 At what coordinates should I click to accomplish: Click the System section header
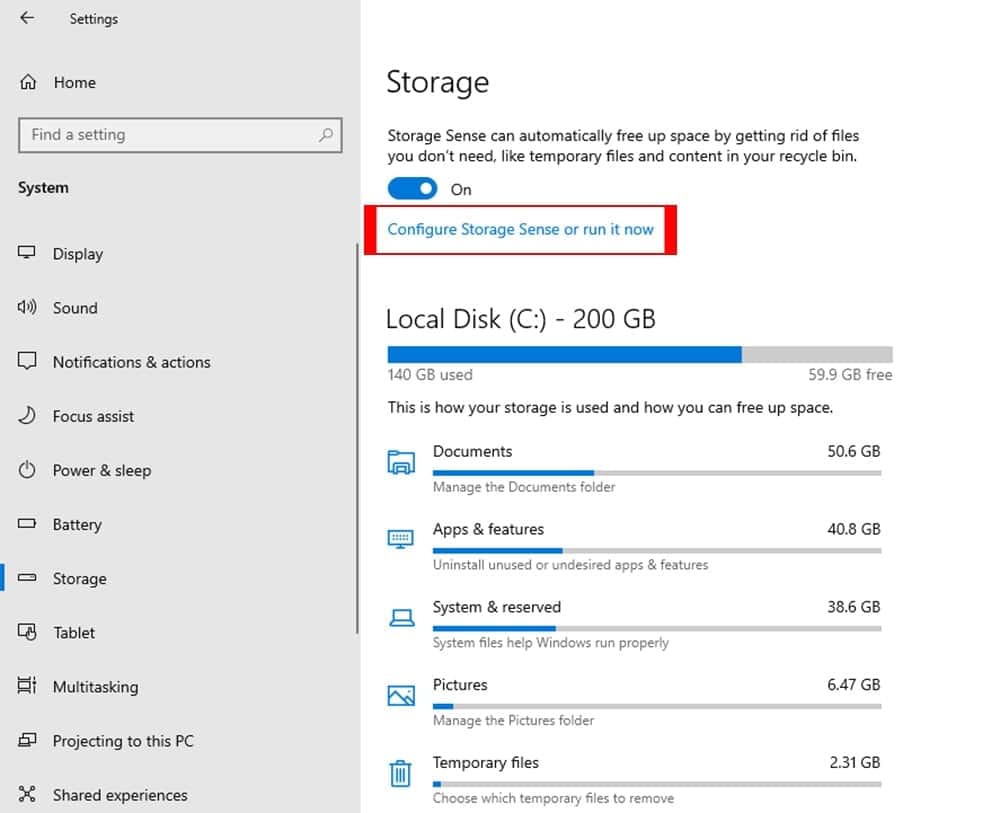43,188
